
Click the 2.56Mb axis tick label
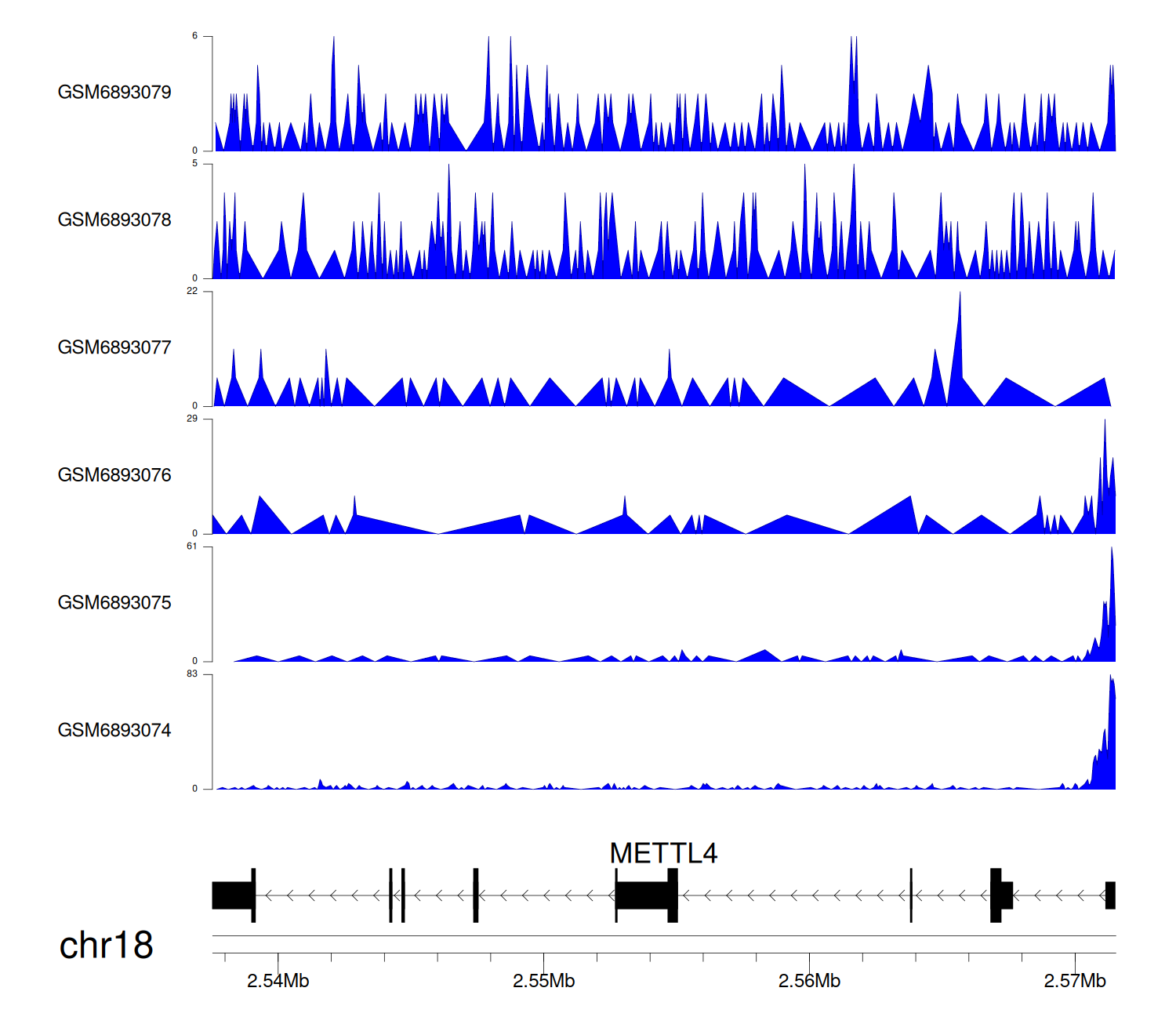point(809,981)
